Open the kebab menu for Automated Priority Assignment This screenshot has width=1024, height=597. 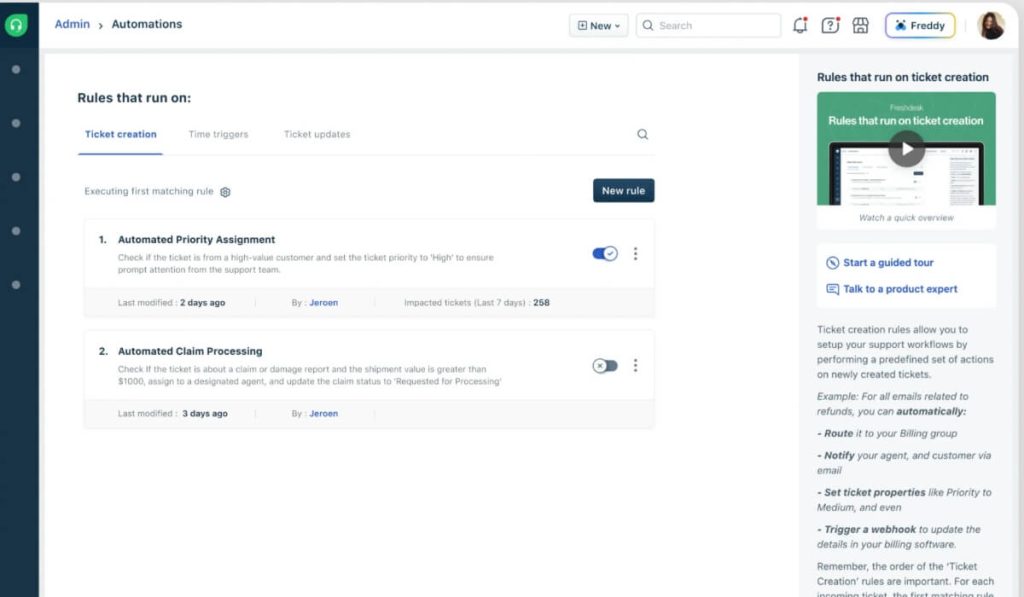tap(636, 254)
